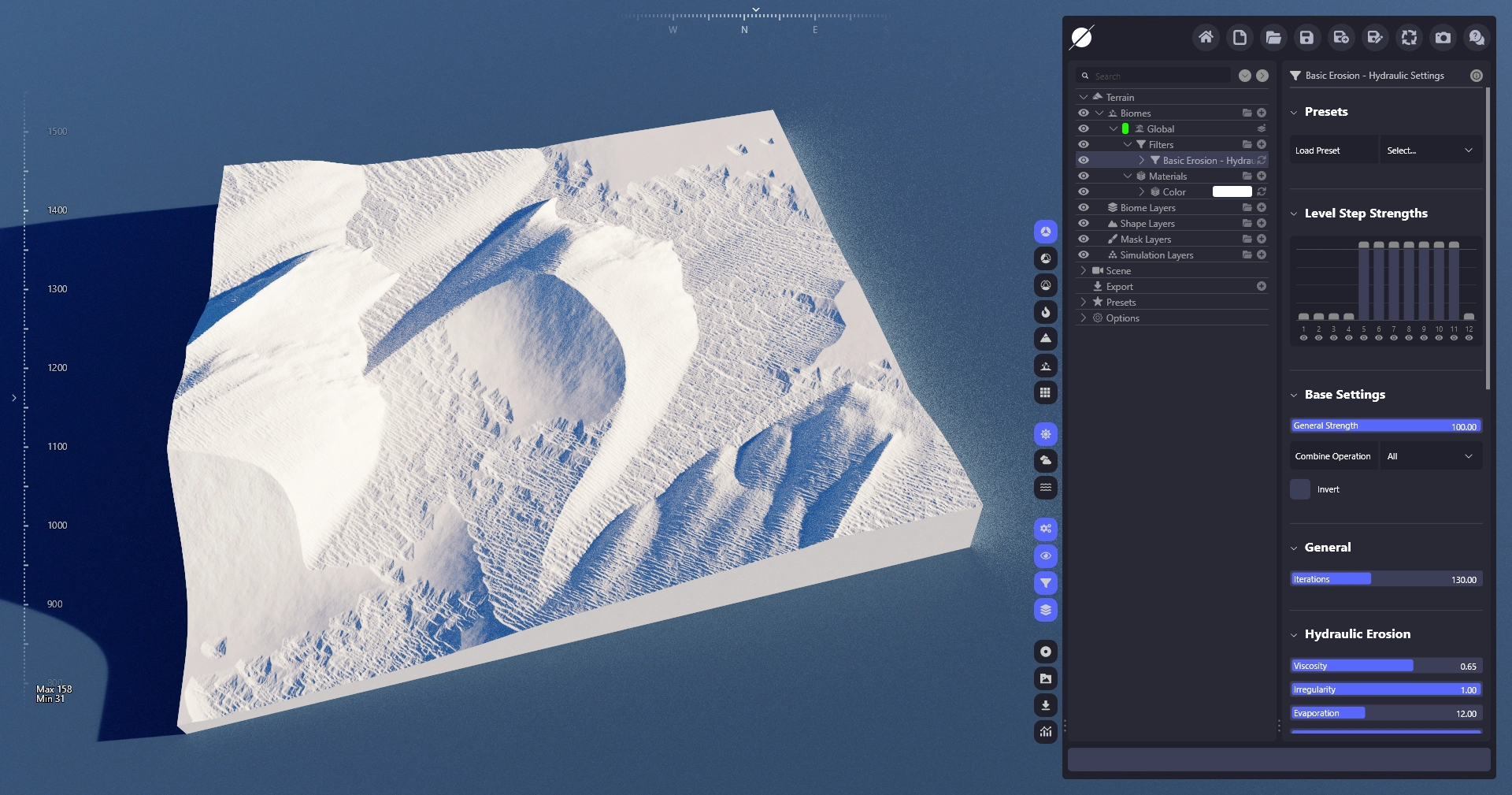Select the Export item in the tree
Image resolution: width=1512 pixels, height=795 pixels.
[x=1119, y=287]
